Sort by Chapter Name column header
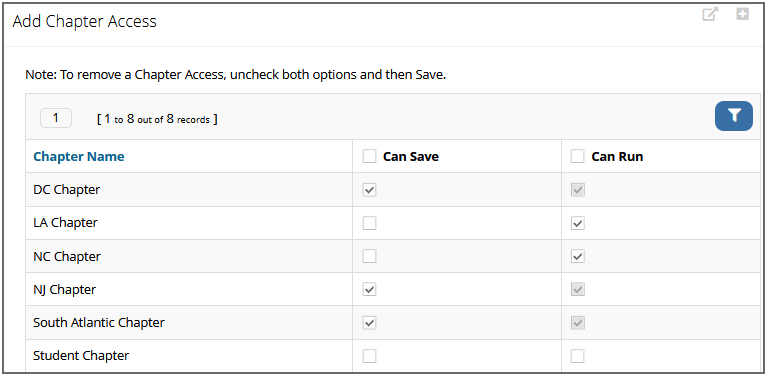The width and height of the screenshot is (767, 376). click(x=79, y=156)
